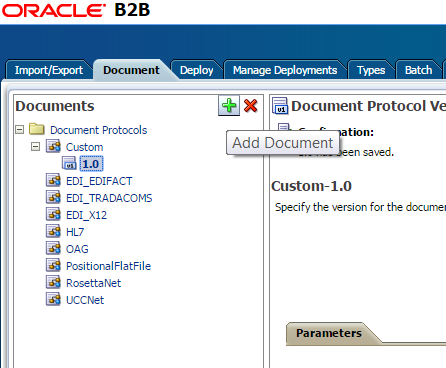Click the red X delete icon
This screenshot has height=368, width=446.
coord(250,106)
